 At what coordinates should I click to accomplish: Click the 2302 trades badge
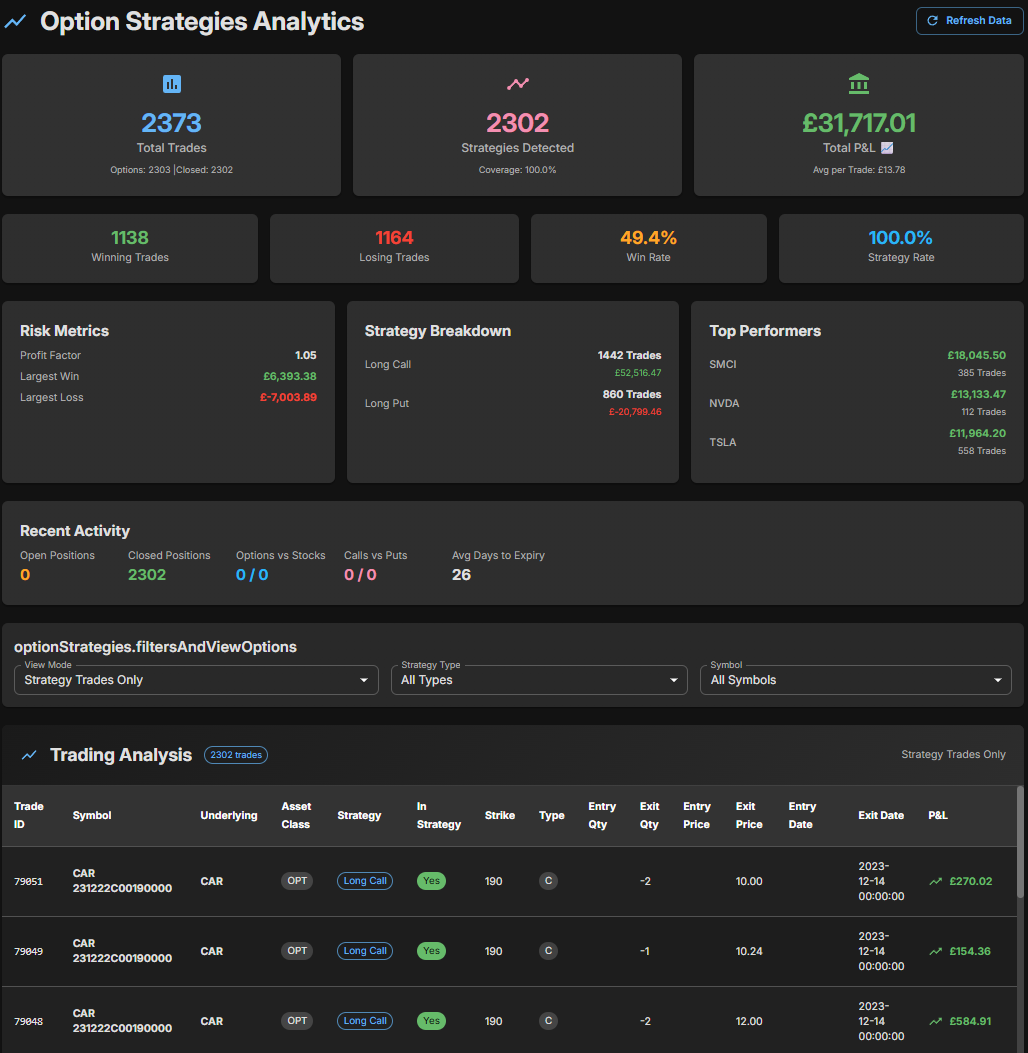point(236,755)
